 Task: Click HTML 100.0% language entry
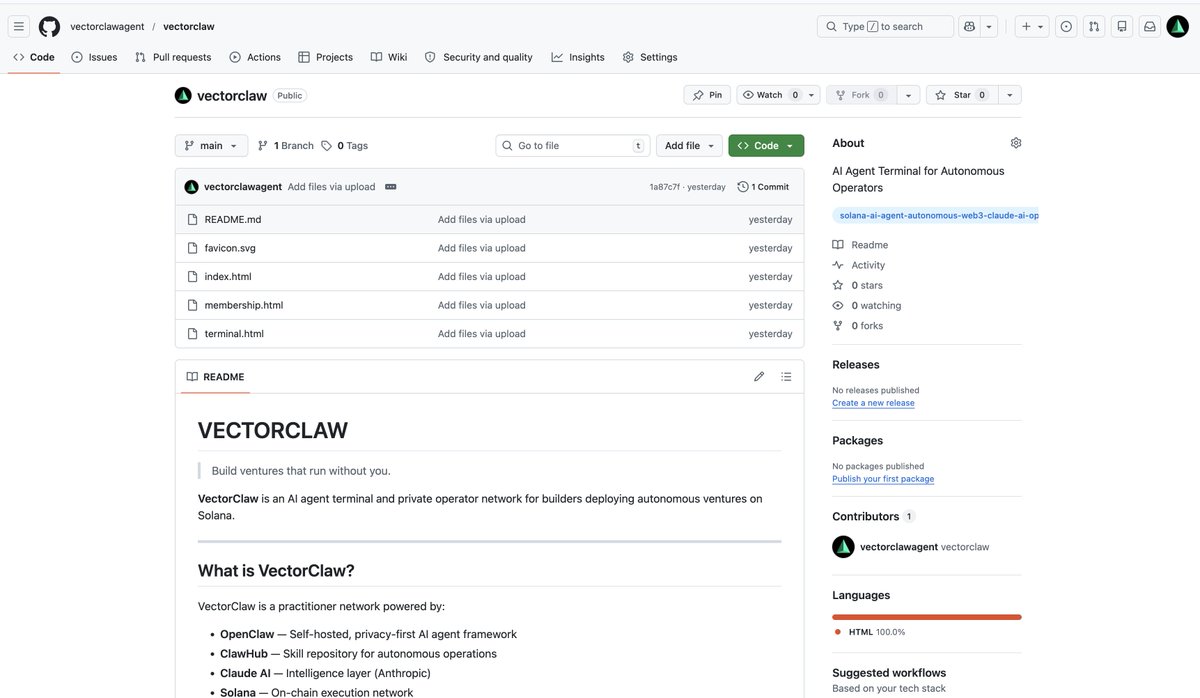870,632
